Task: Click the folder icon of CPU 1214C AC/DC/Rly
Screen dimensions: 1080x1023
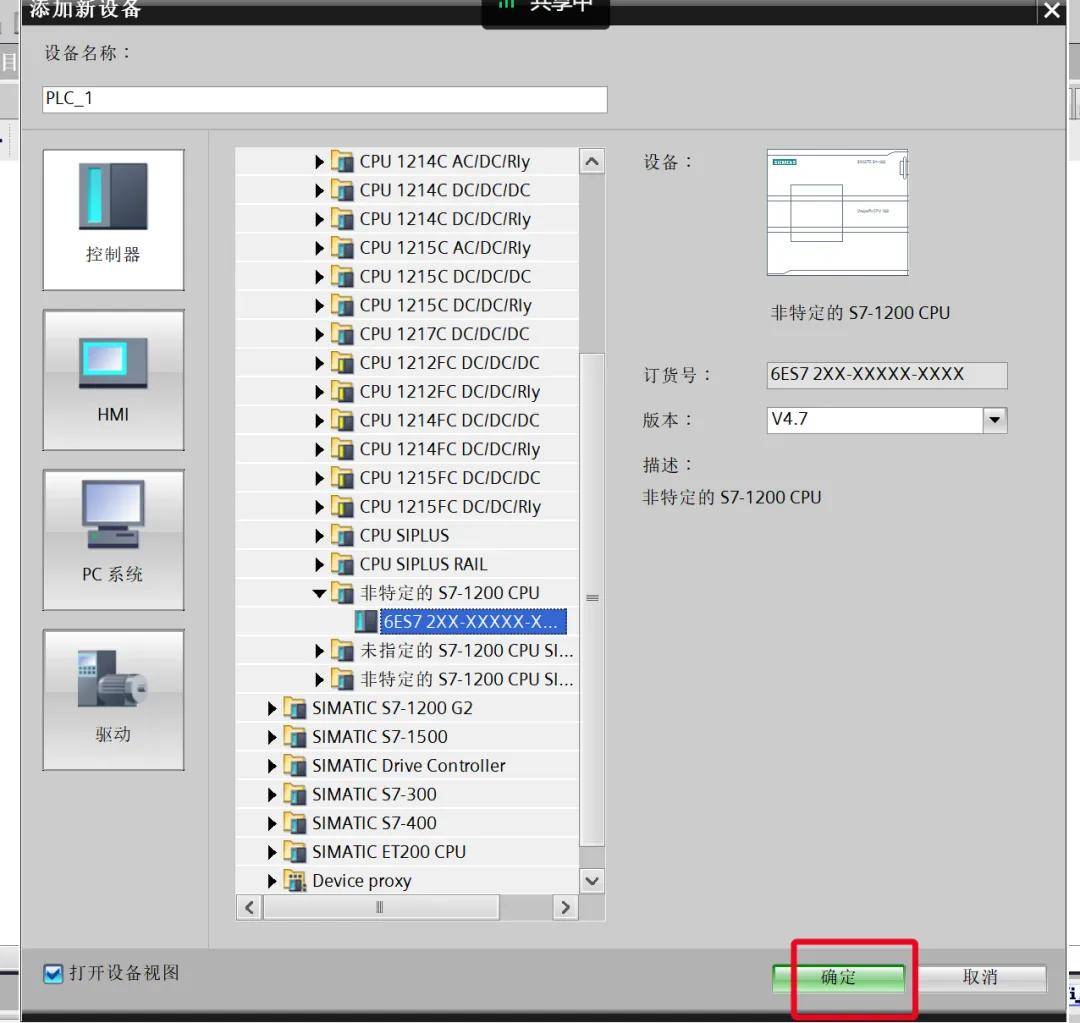Action: pos(342,161)
